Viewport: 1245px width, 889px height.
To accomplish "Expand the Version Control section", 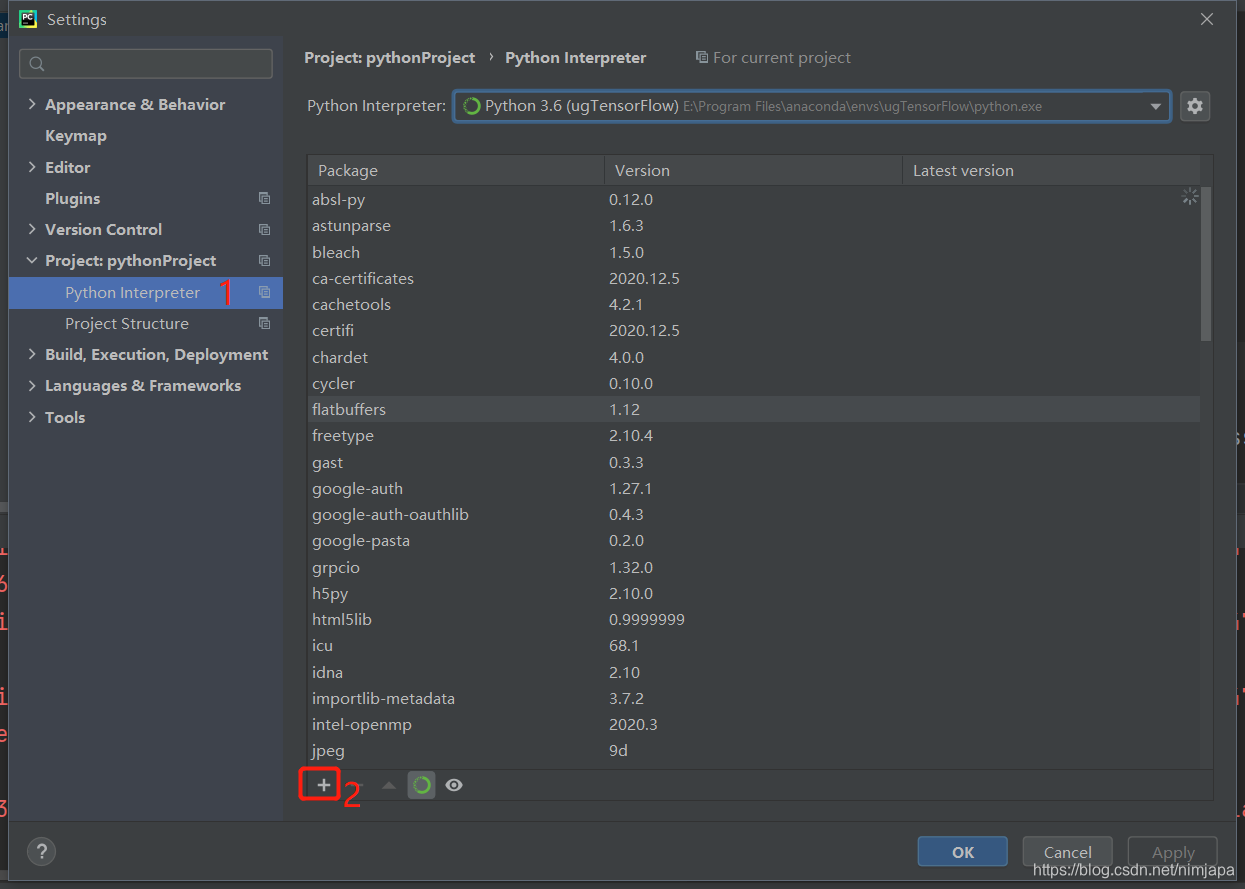I will (x=32, y=229).
